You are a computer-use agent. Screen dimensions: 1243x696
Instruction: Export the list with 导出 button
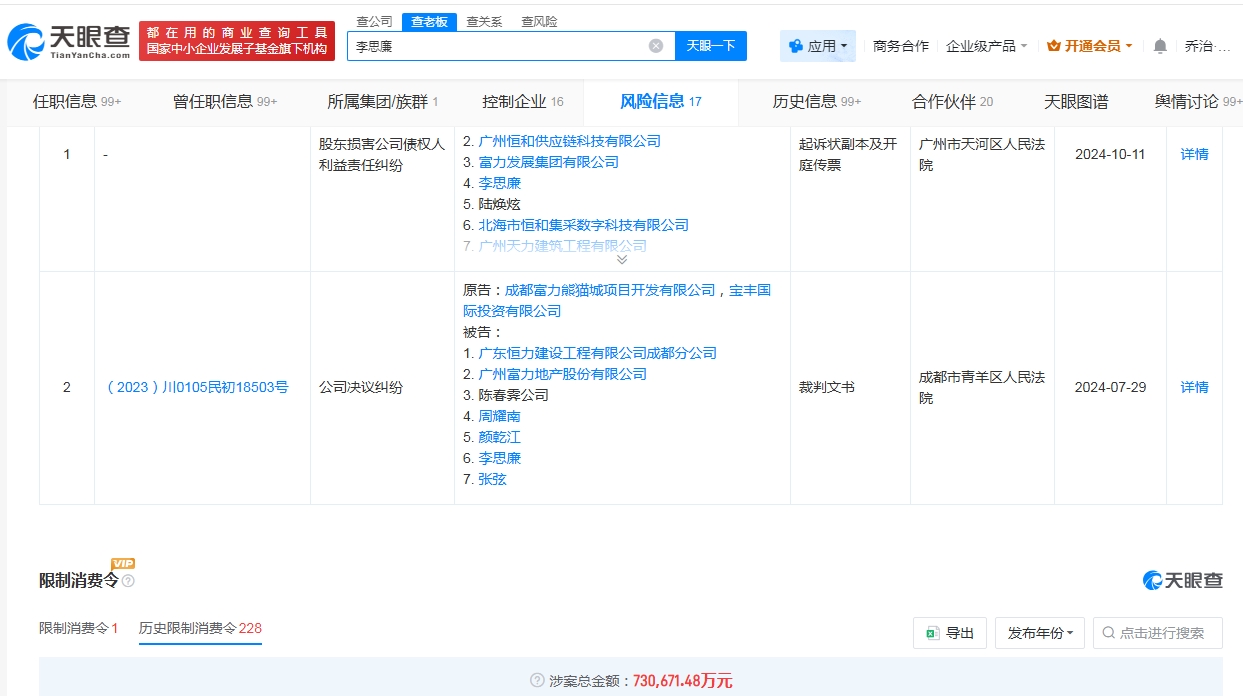(x=950, y=633)
